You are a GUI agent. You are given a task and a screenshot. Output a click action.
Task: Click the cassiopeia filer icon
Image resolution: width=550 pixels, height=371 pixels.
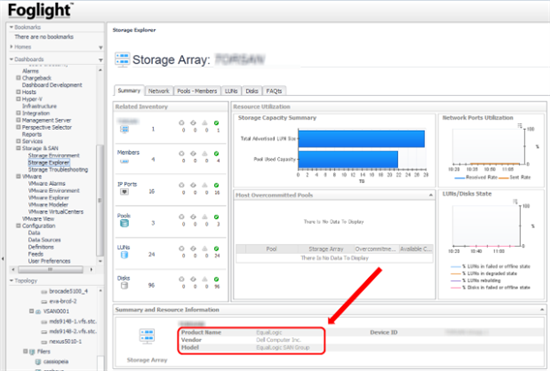38,362
